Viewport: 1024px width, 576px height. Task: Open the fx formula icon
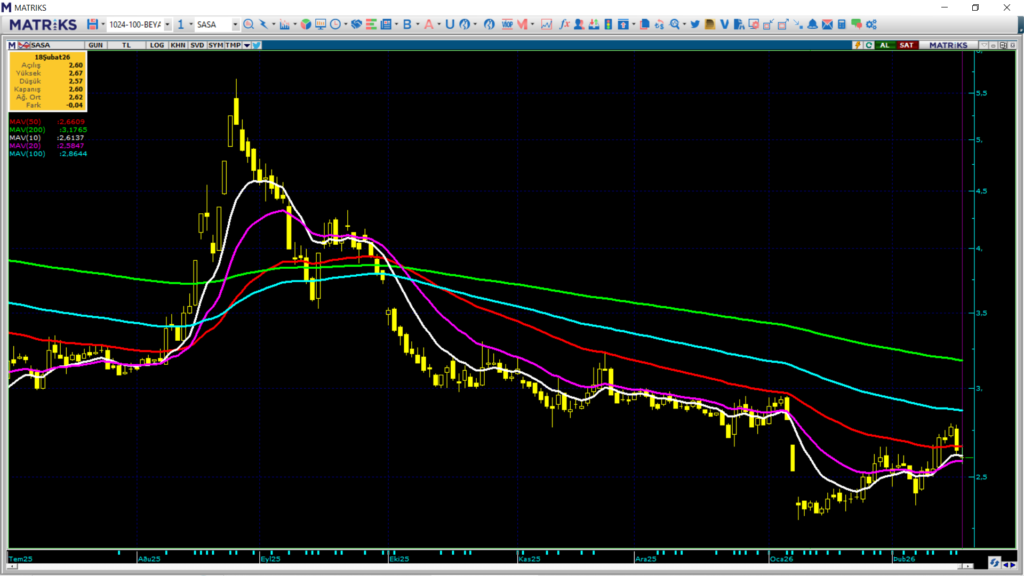click(x=564, y=24)
